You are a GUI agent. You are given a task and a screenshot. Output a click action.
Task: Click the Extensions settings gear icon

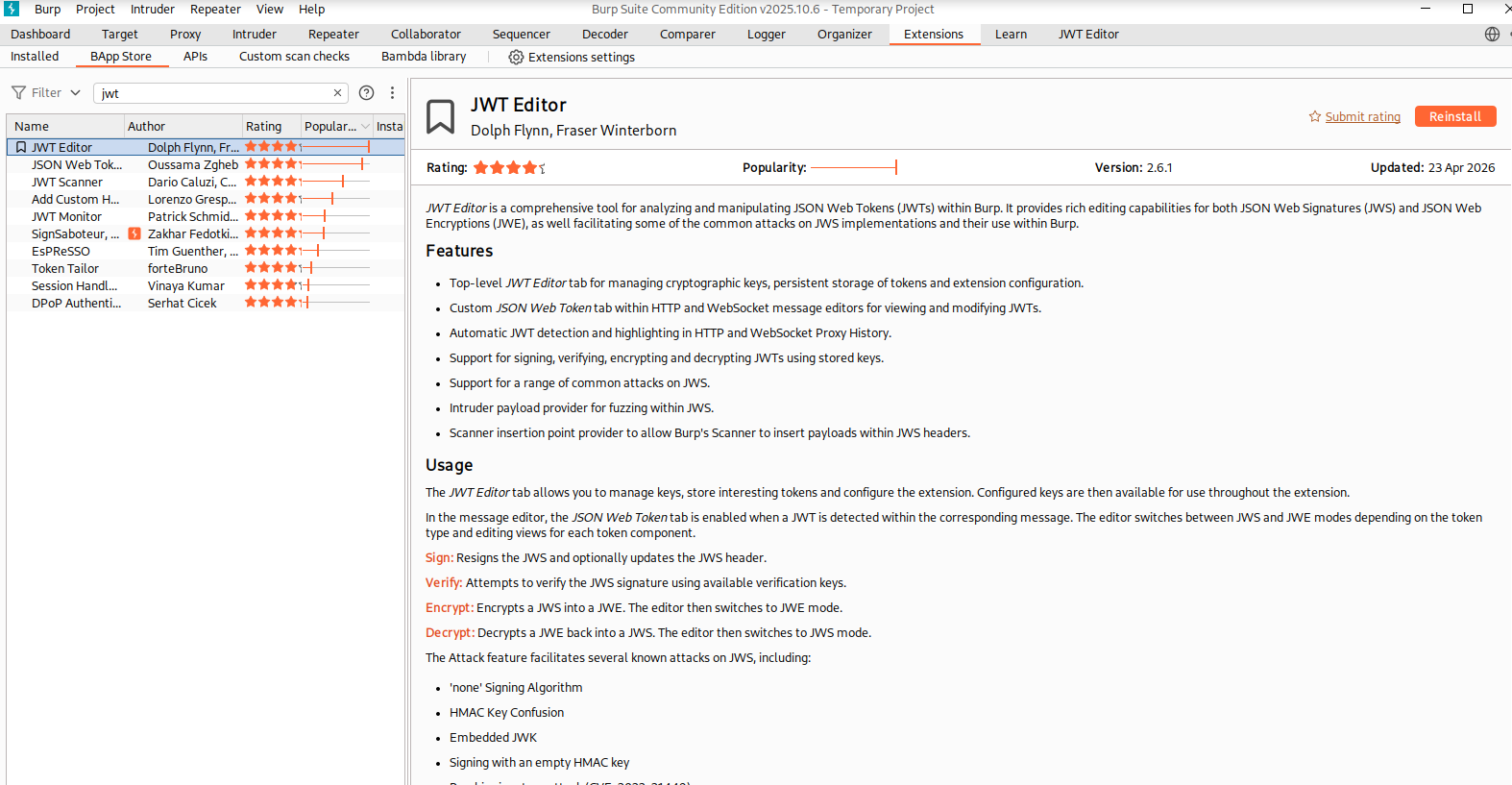point(516,57)
